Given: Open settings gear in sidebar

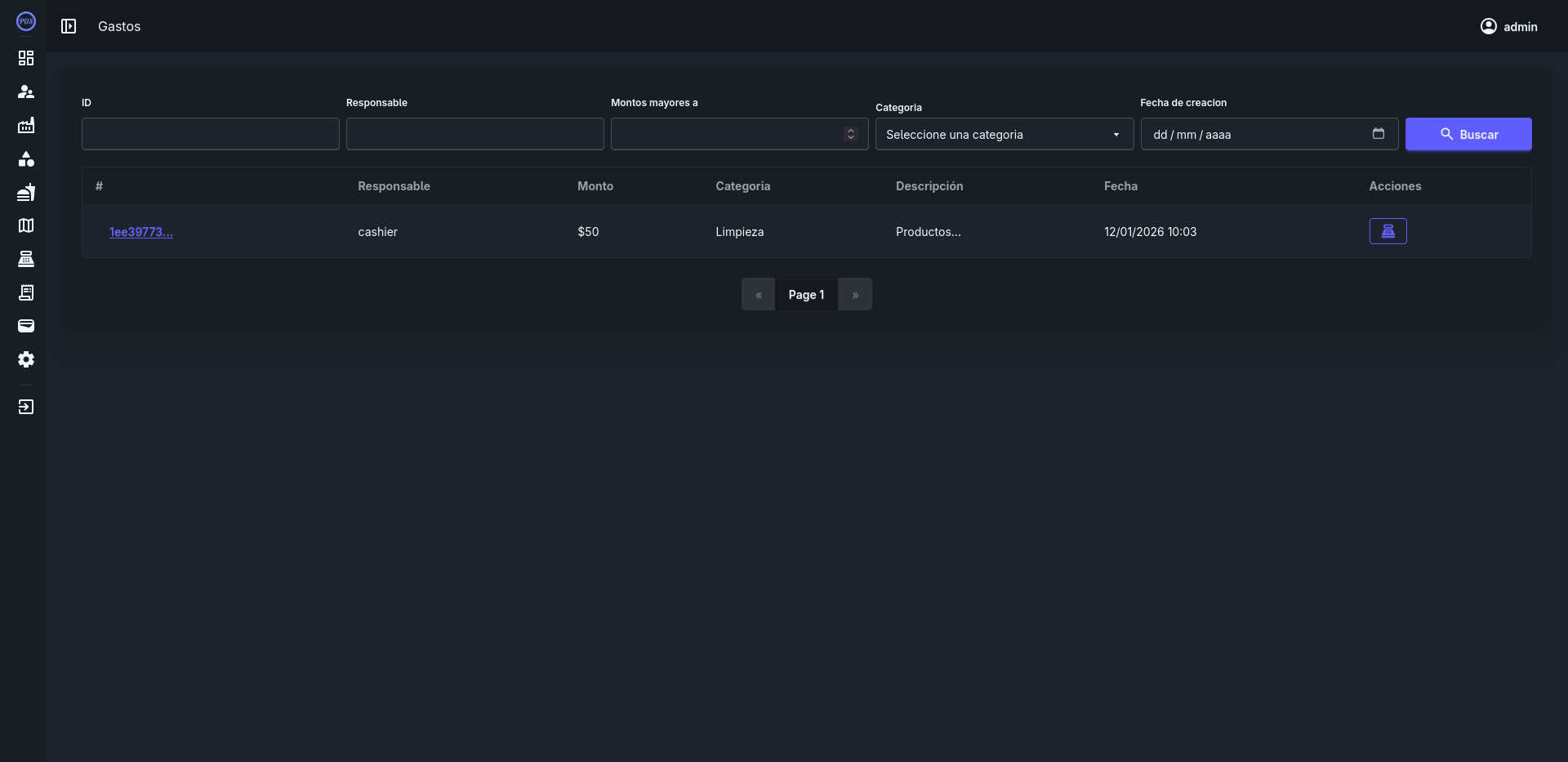Looking at the screenshot, I should [x=26, y=359].
